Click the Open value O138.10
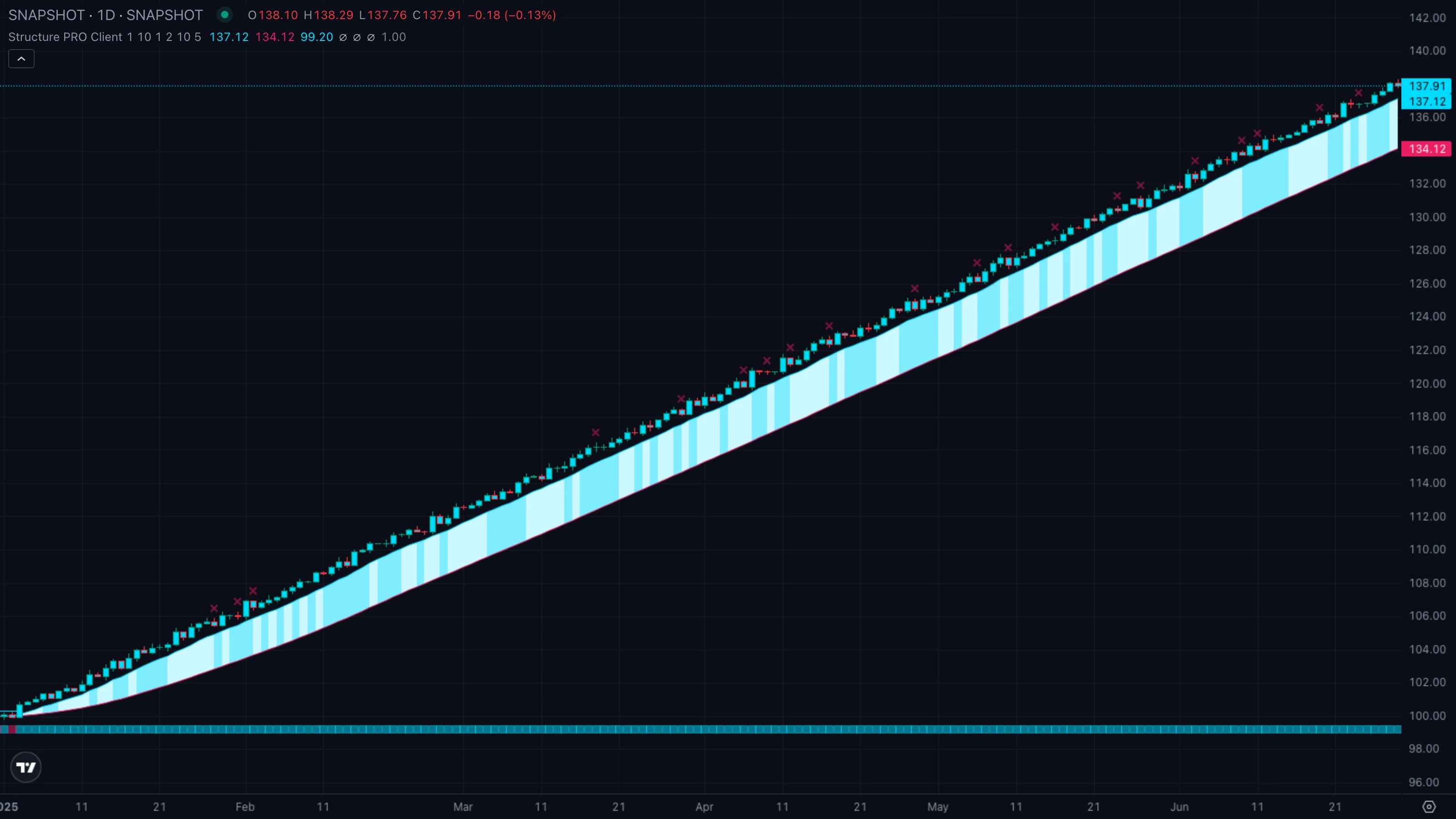The image size is (1456, 819). [x=273, y=15]
